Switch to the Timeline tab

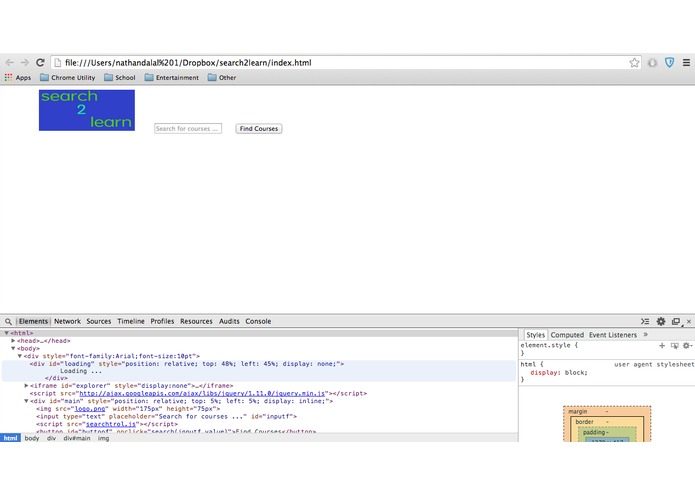pos(131,321)
